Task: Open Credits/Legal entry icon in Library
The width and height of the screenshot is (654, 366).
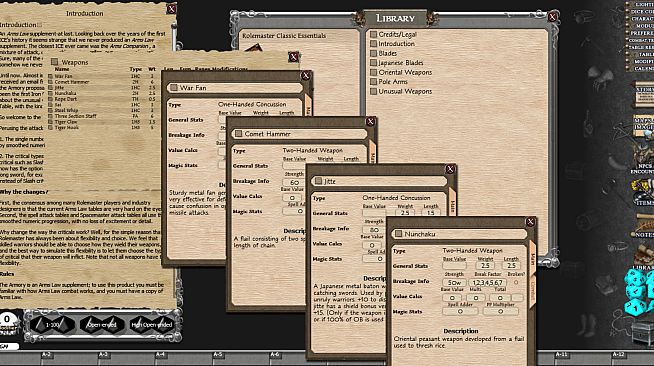Action: (374, 34)
